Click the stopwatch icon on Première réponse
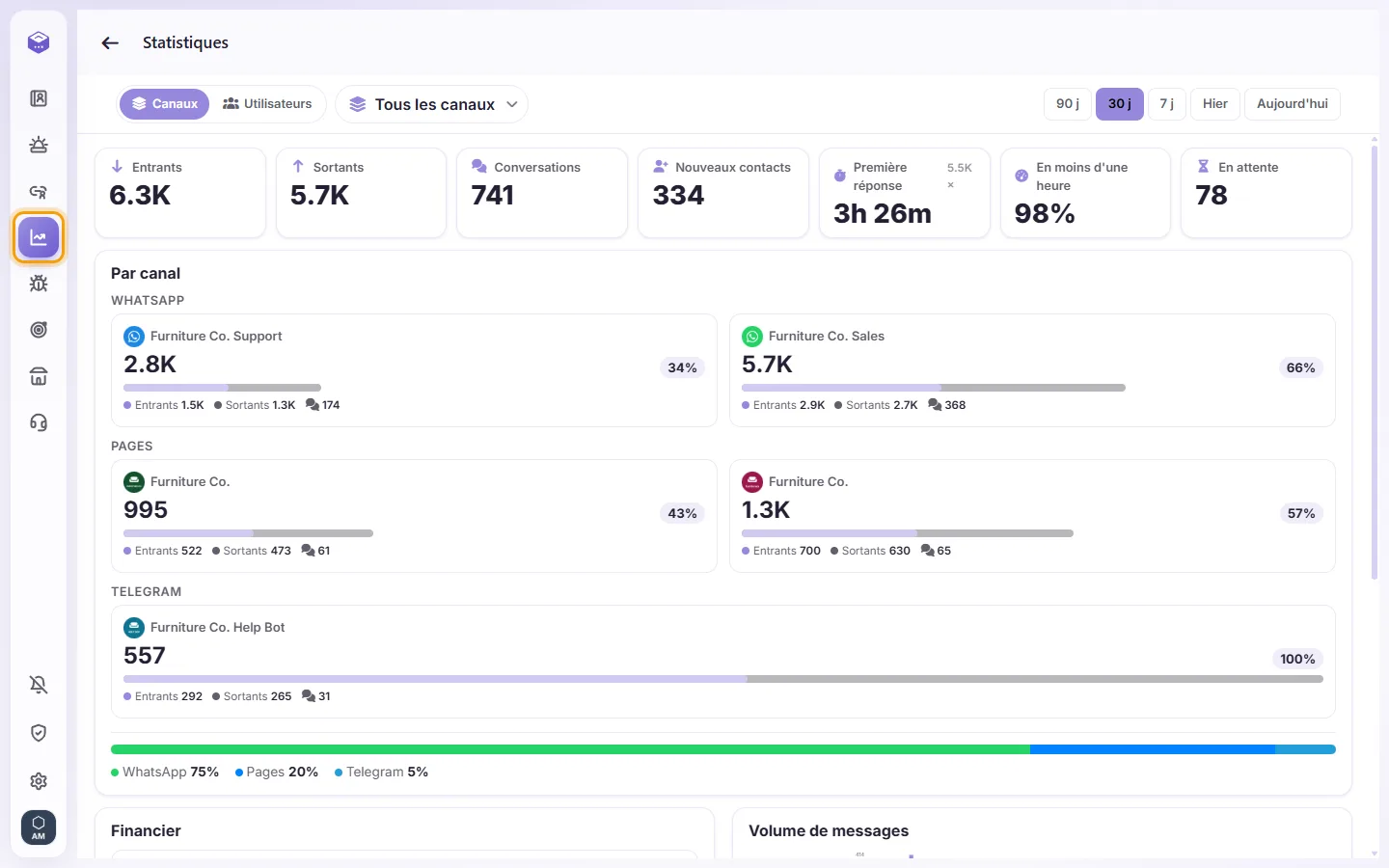This screenshot has width=1389, height=868. tap(839, 176)
